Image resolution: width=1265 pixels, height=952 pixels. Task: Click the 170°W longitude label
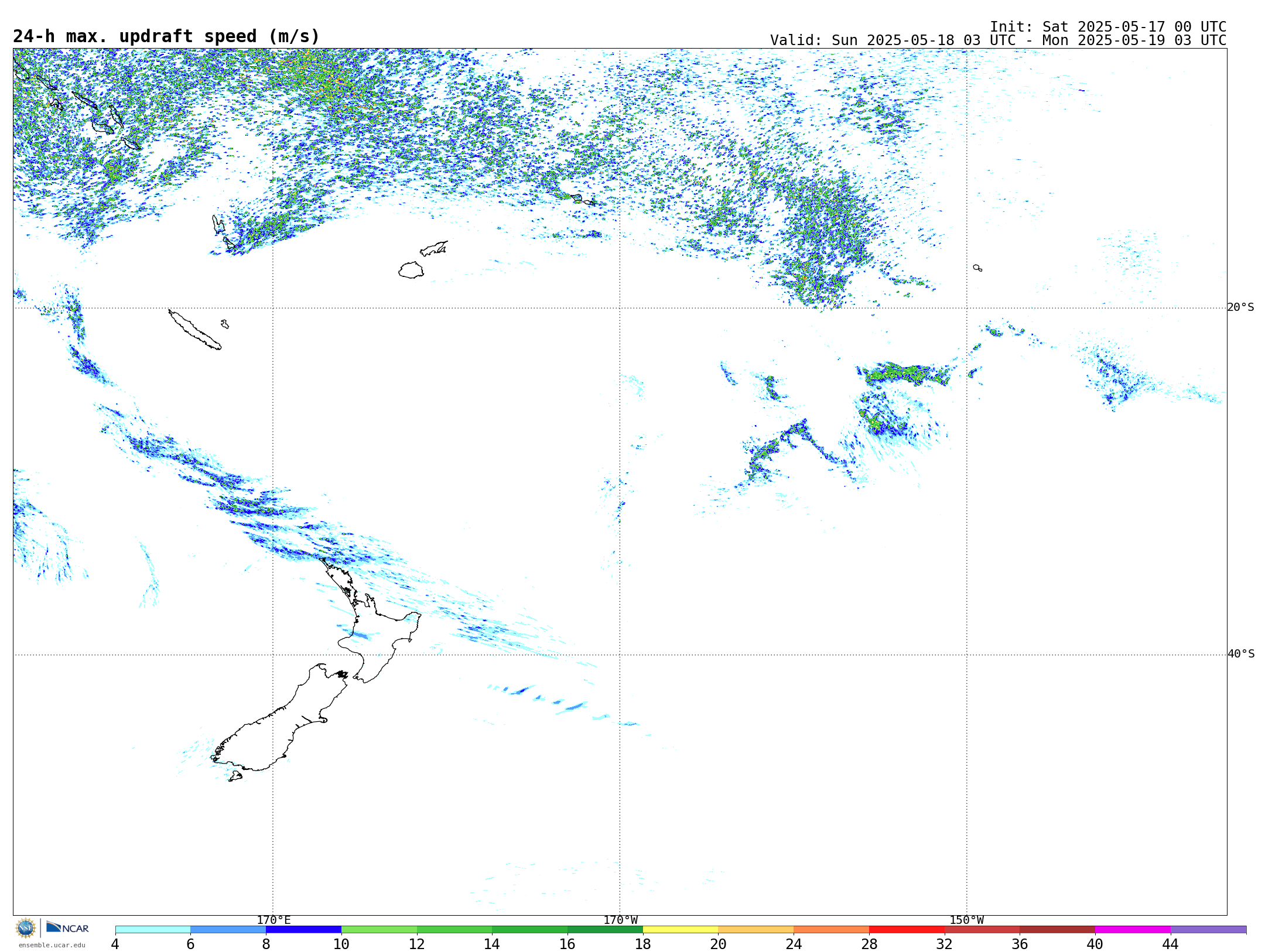coord(620,920)
